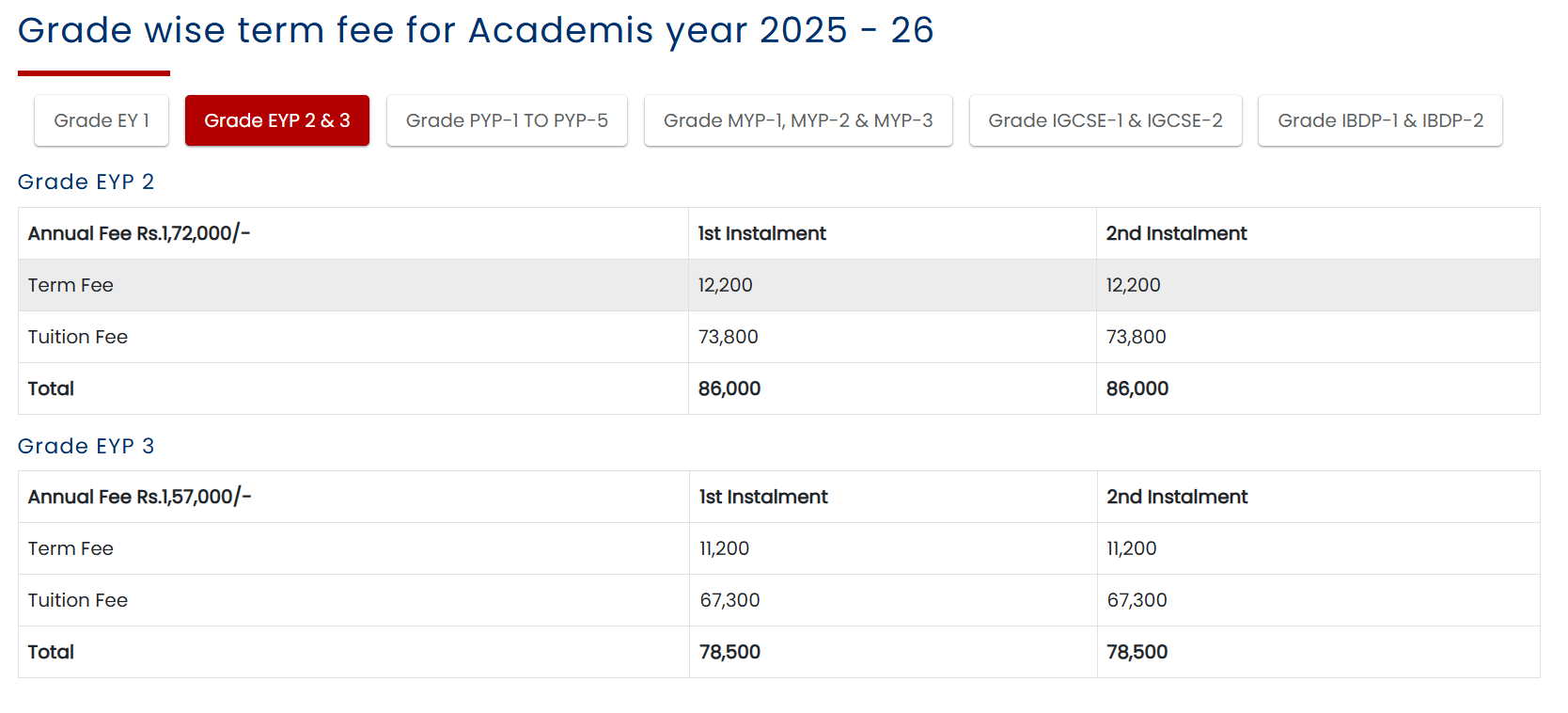Click the Grade EYP 3 section heading
The width and height of the screenshot is (1568, 713).
(x=86, y=446)
